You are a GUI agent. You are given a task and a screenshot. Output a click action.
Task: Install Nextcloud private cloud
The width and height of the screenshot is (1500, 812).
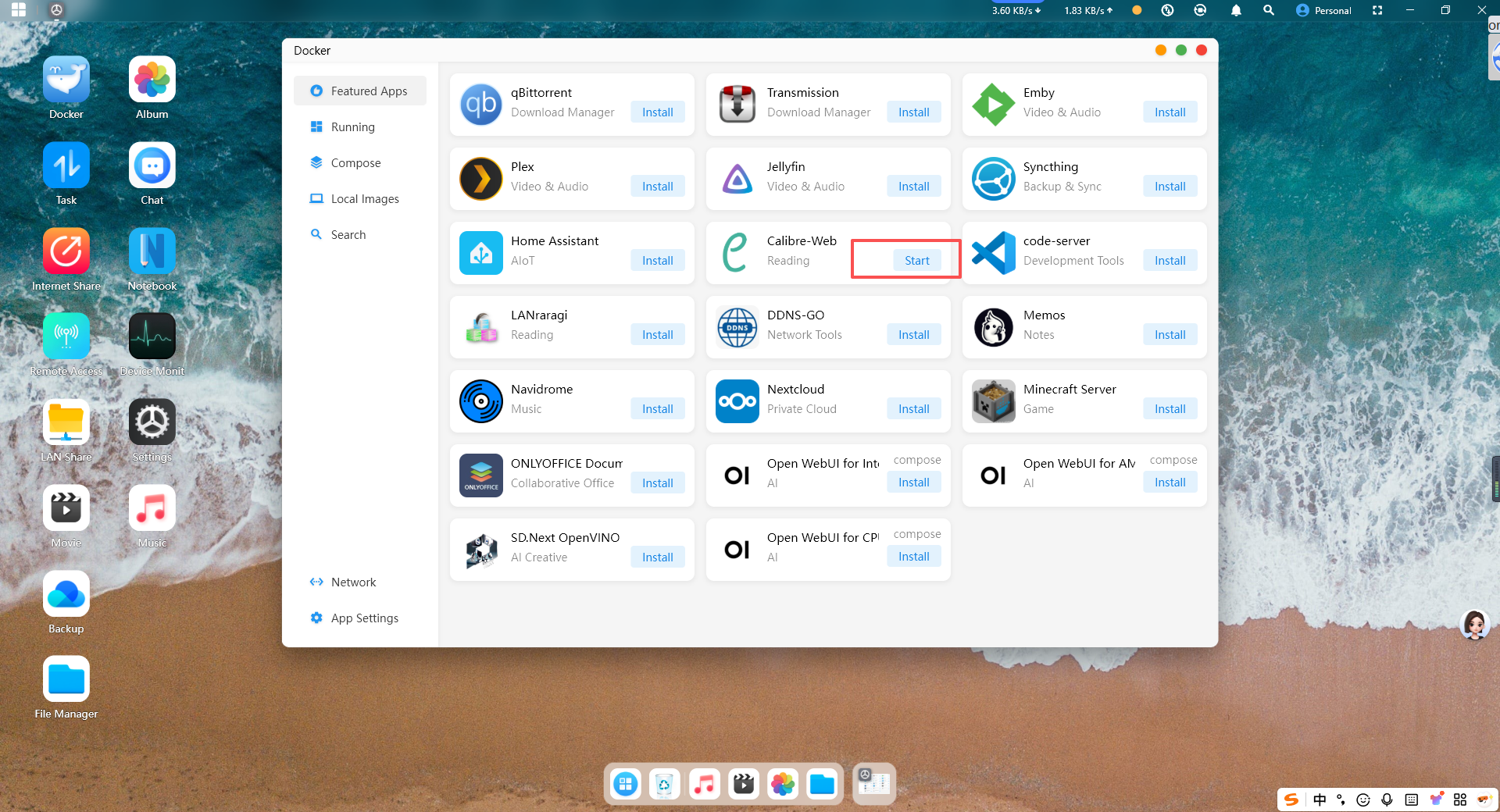[x=914, y=409]
